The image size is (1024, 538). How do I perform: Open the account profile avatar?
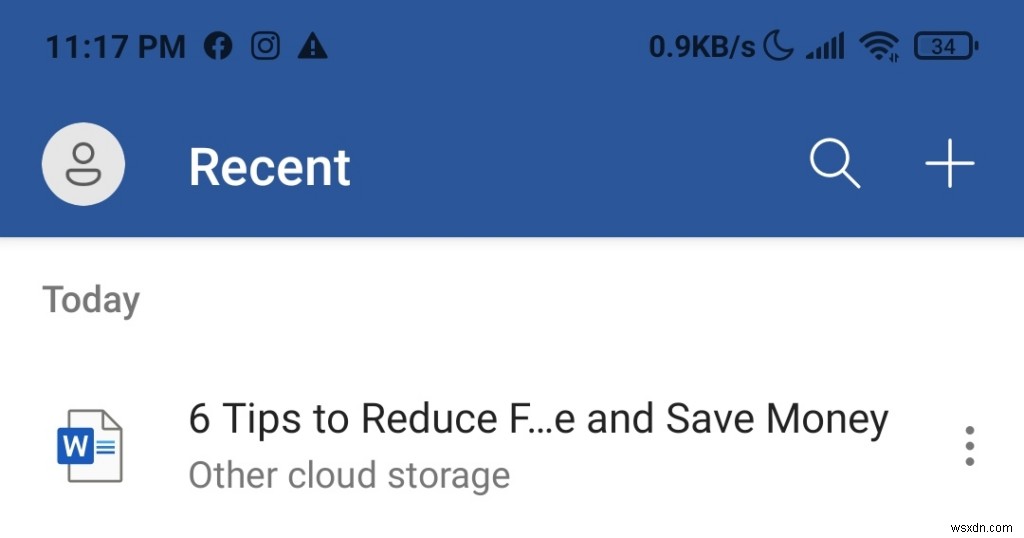click(83, 165)
